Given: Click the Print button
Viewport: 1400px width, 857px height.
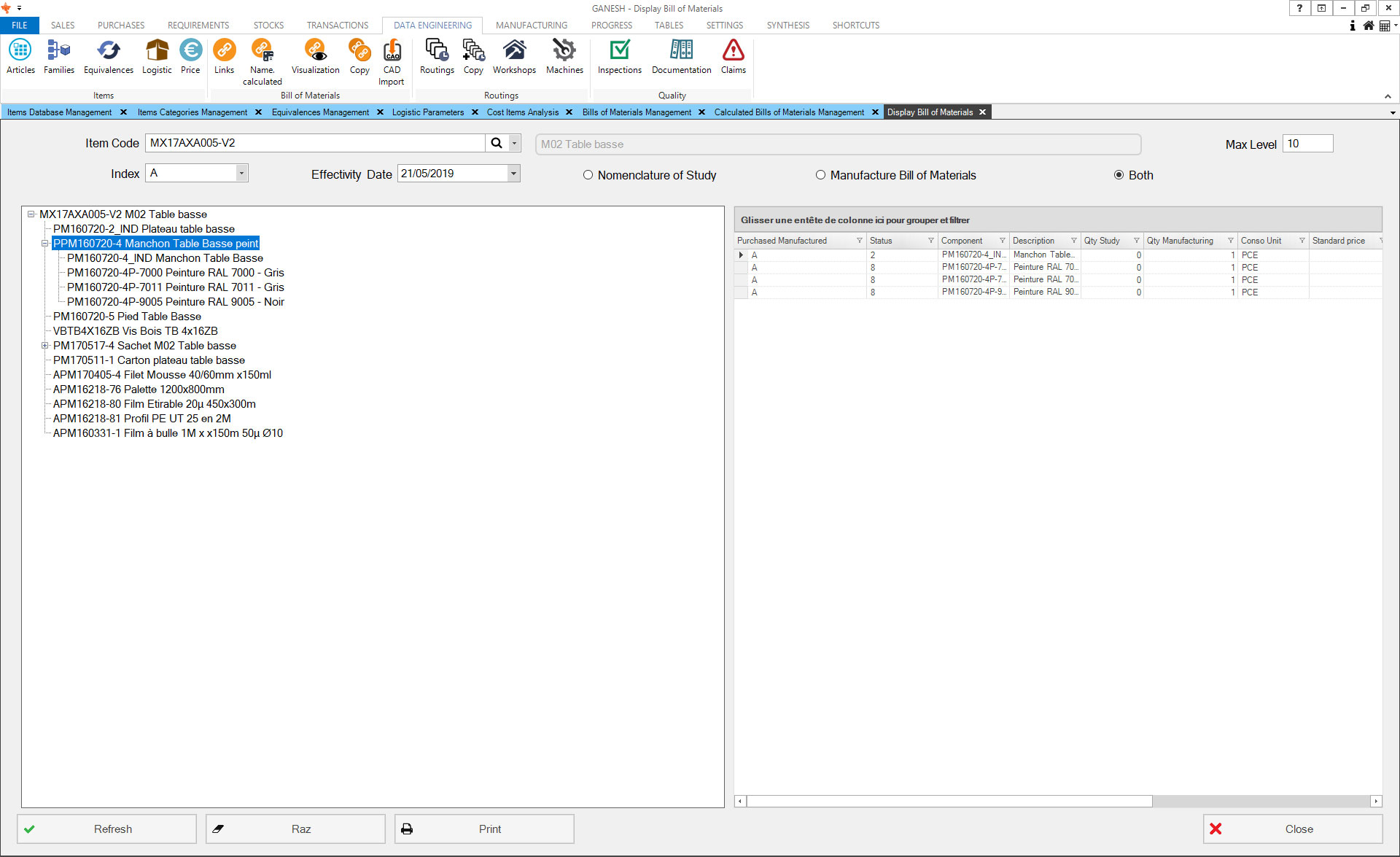Looking at the screenshot, I should pos(484,829).
